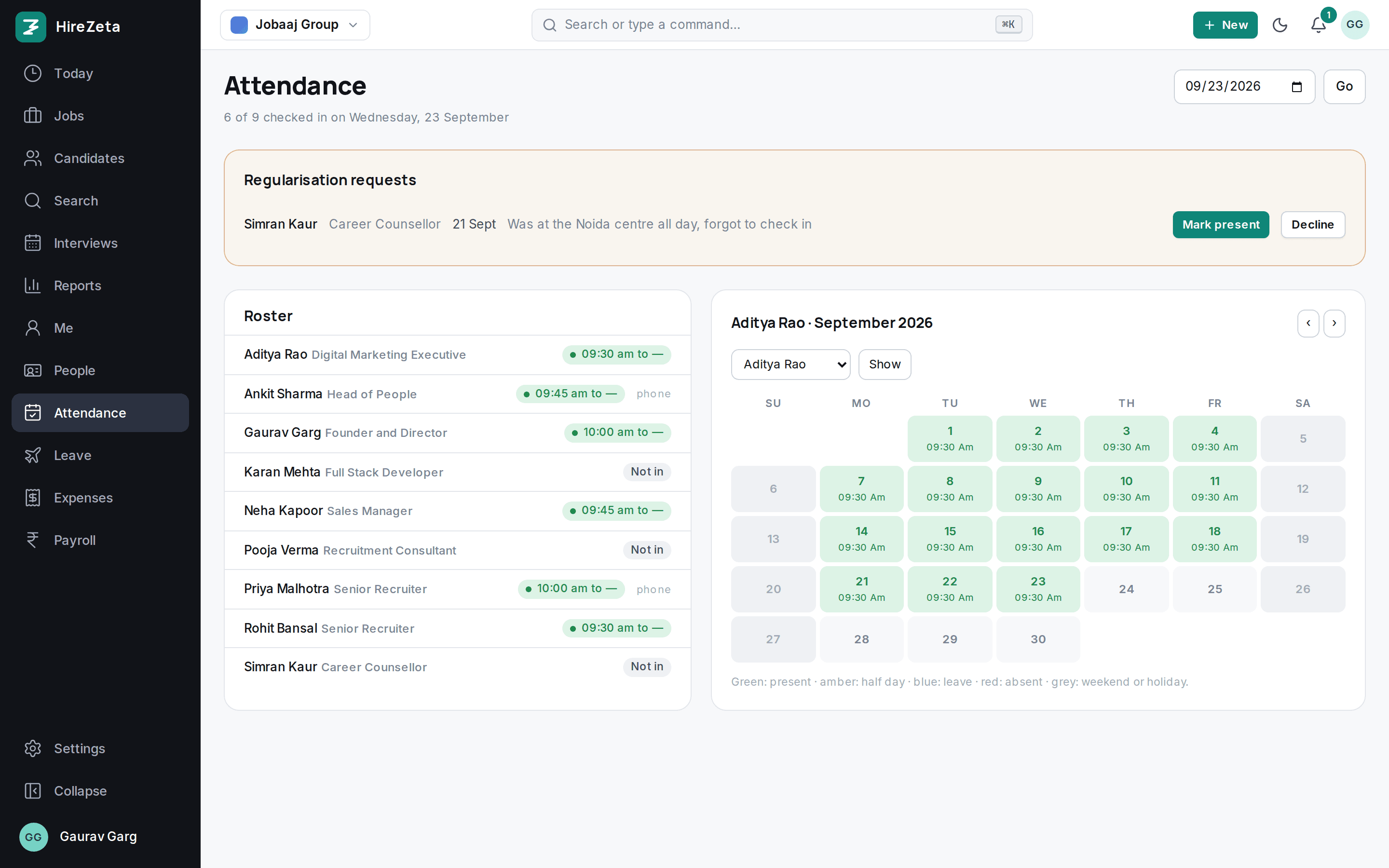
Task: Select September 23 in the calendar
Action: point(1038,589)
